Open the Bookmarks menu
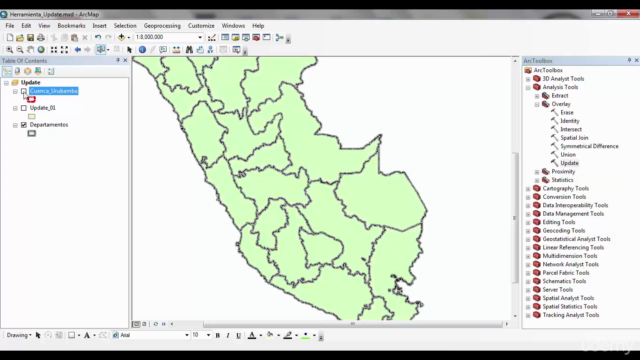The height and width of the screenshot is (360, 640). (71, 26)
